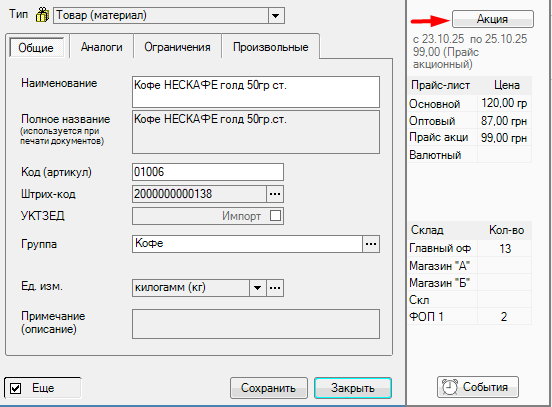The width and height of the screenshot is (552, 407).
Task: Focus the Наименование text field
Action: pos(256,92)
